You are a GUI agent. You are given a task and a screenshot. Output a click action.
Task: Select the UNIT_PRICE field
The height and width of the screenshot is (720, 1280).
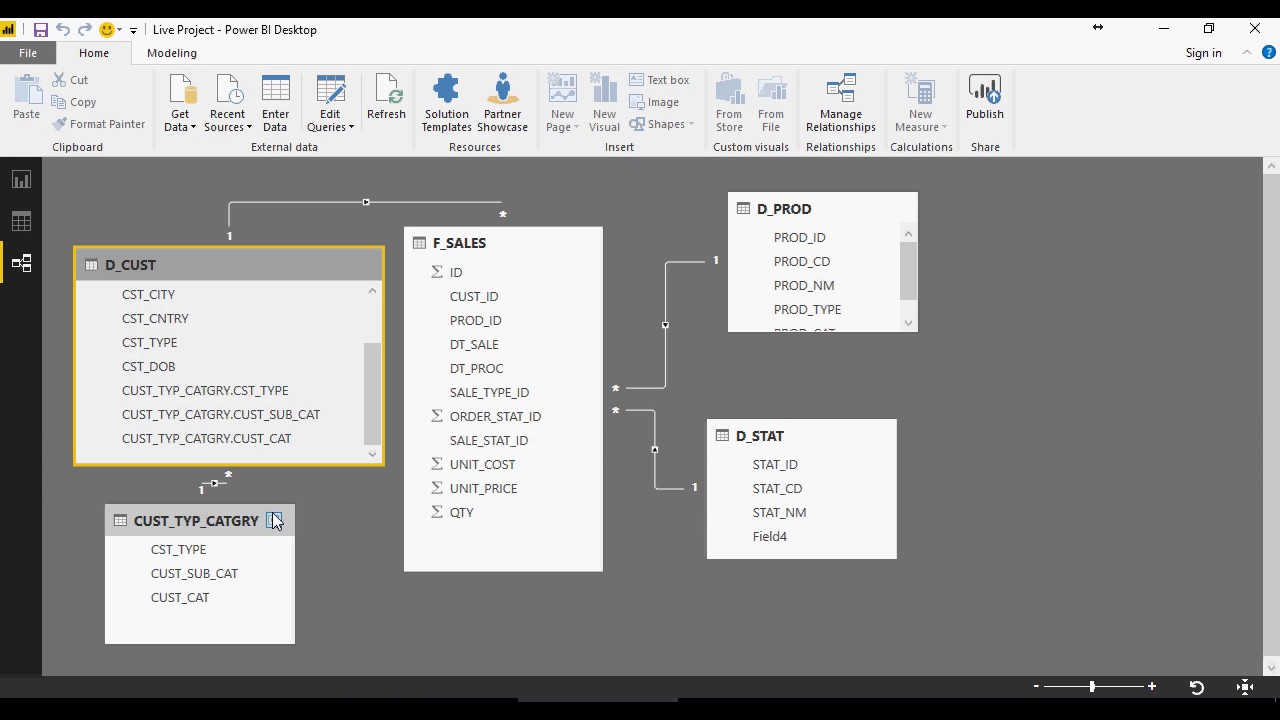tap(483, 488)
